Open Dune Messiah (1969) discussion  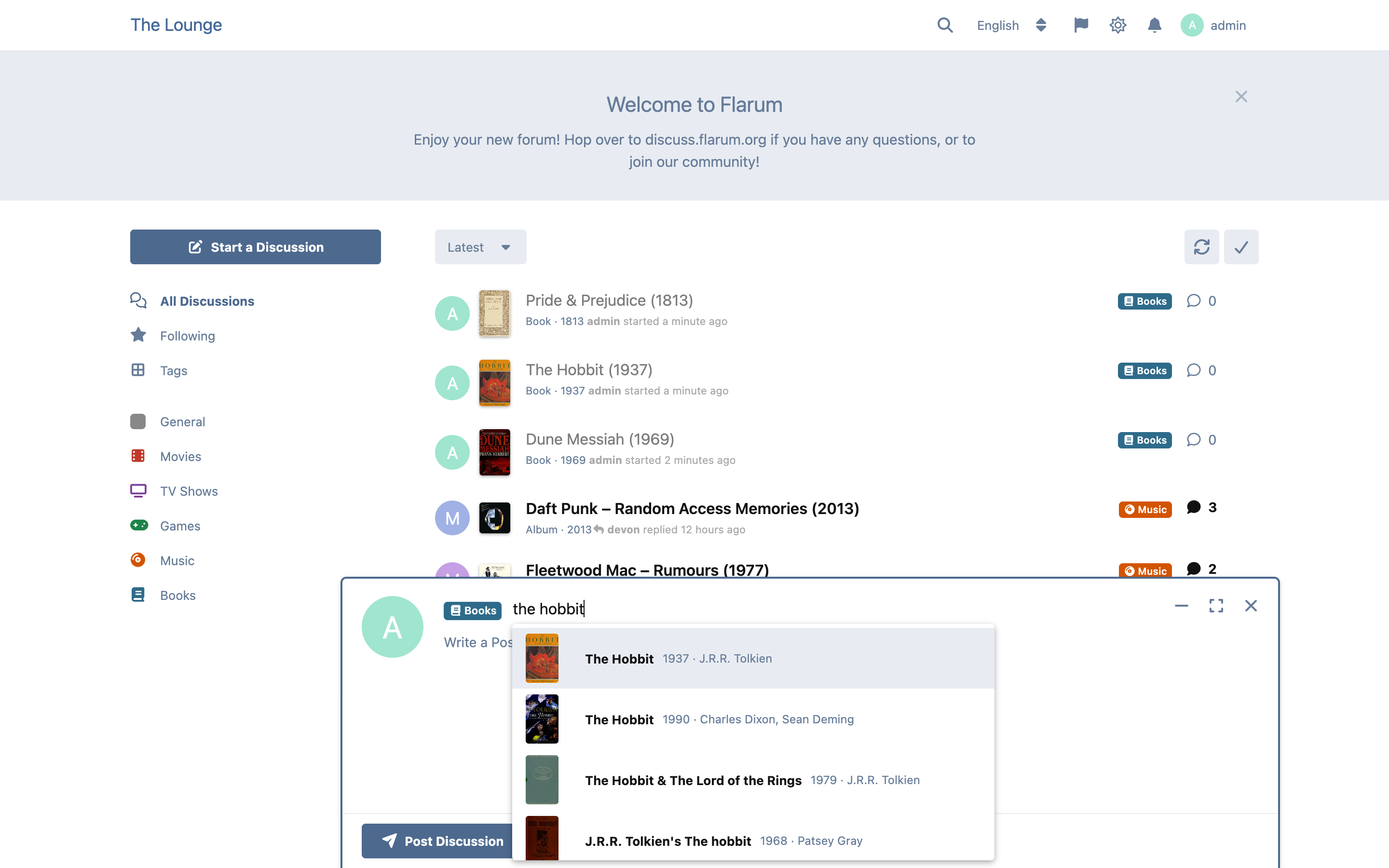(600, 439)
